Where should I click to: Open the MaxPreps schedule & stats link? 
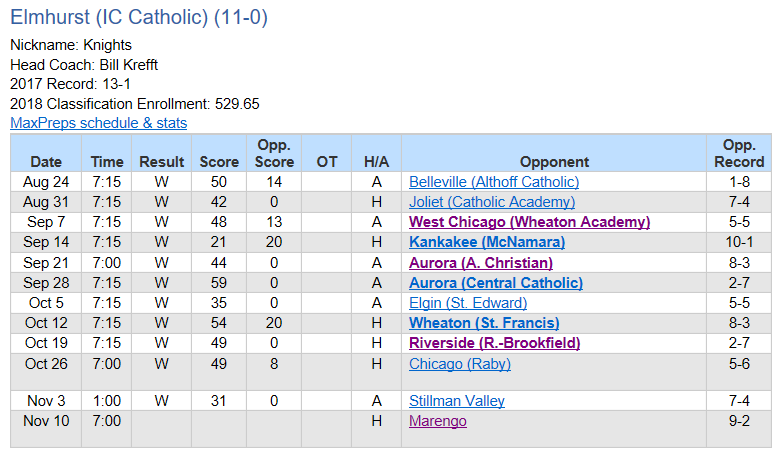[98, 123]
